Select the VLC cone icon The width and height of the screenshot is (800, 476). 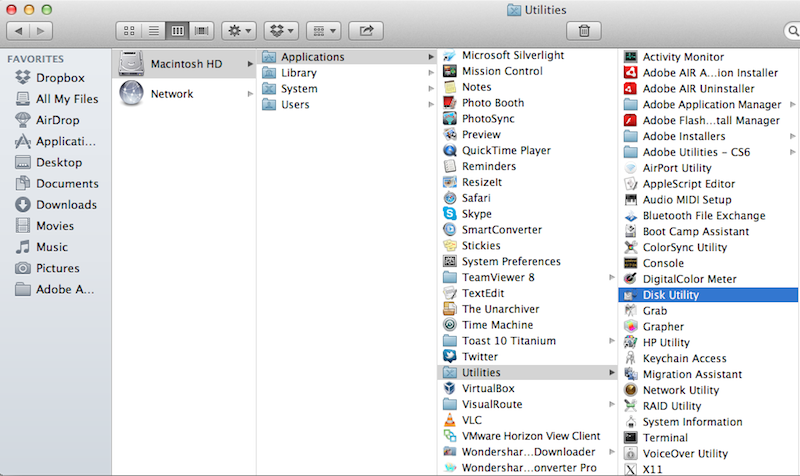coord(450,421)
